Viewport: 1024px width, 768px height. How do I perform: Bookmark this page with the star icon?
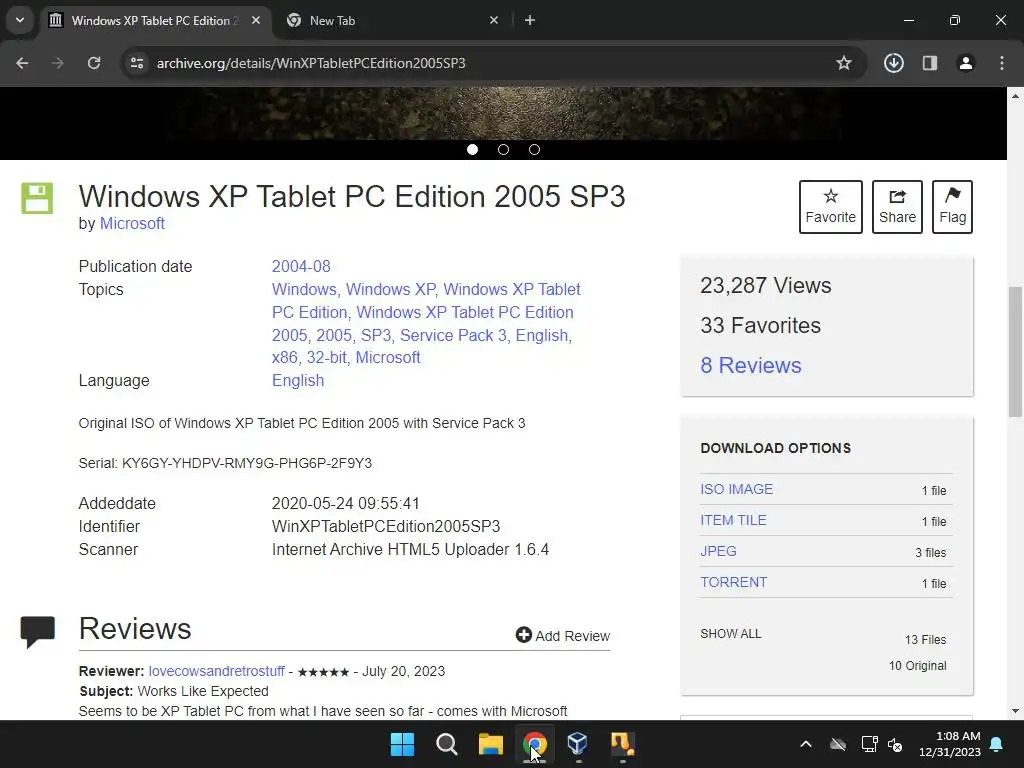tap(844, 63)
